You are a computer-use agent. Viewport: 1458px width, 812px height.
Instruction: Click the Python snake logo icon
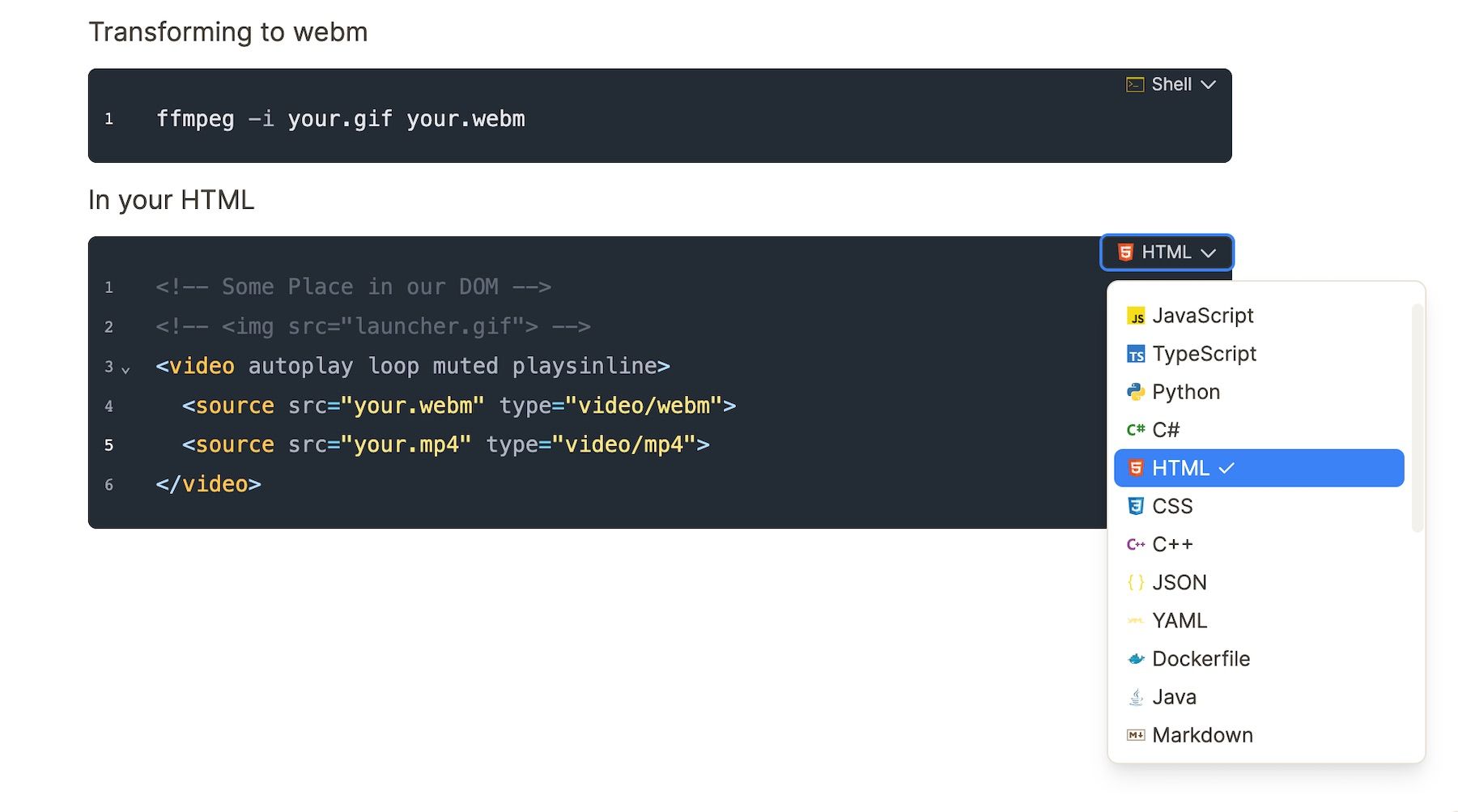pos(1136,393)
